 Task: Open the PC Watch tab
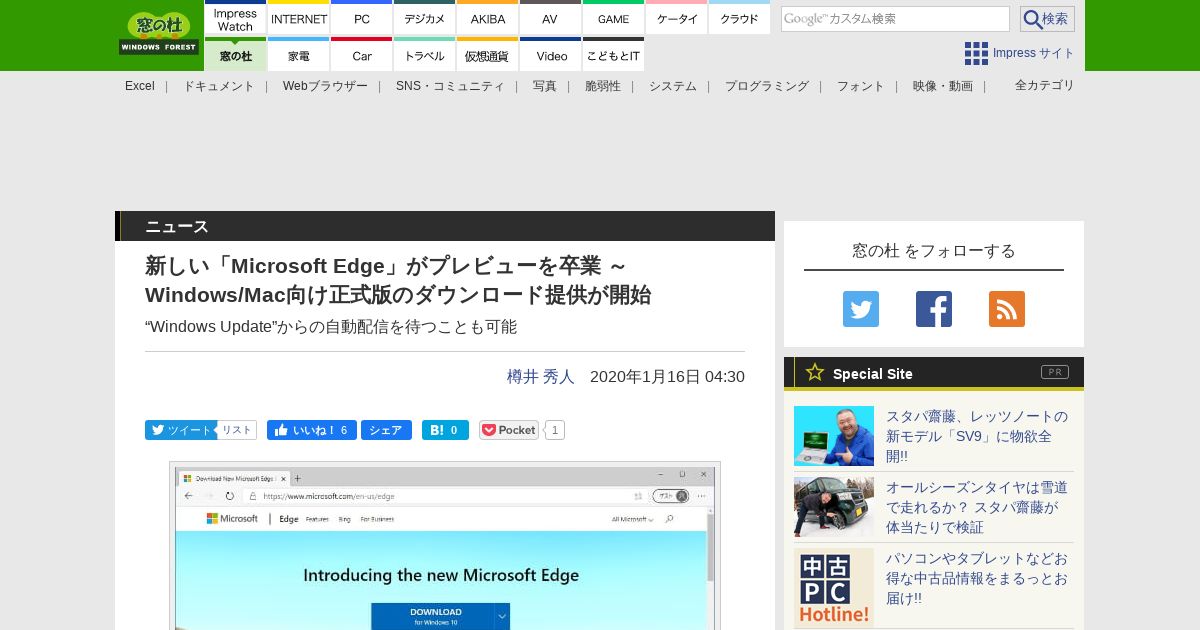(361, 18)
